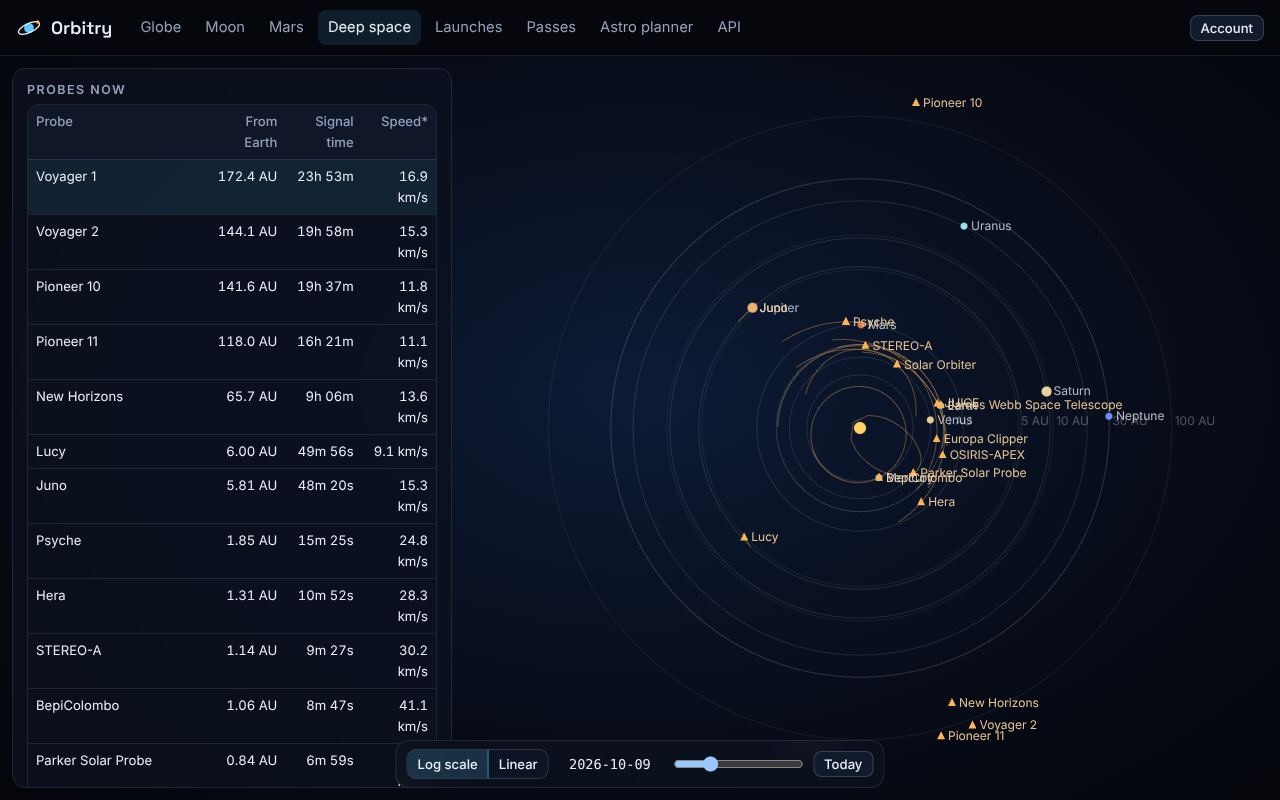Click the Saturn planet dot
Image resolution: width=1280 pixels, height=800 pixels.
point(1046,391)
